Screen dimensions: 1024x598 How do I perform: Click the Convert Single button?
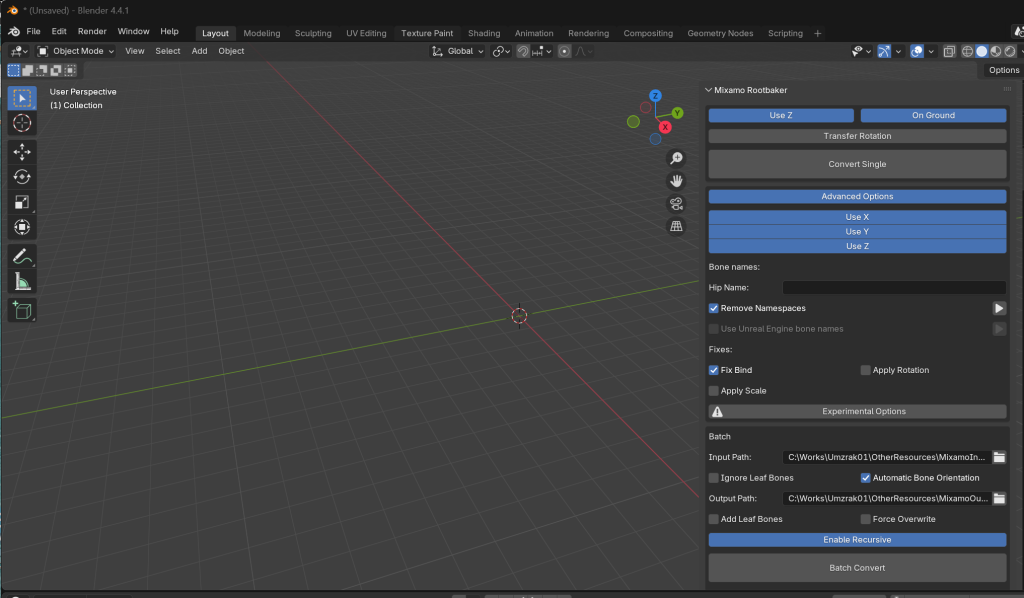(x=857, y=164)
